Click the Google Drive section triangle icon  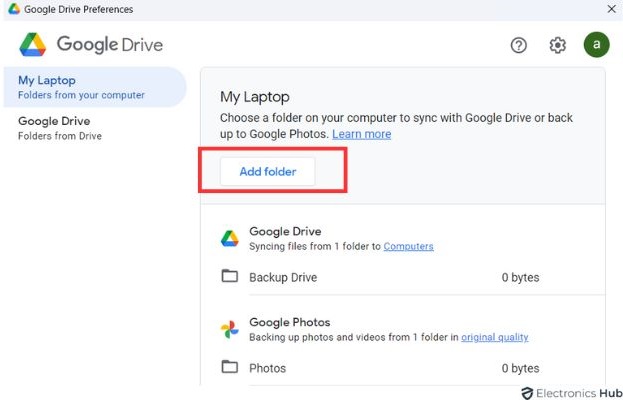230,238
